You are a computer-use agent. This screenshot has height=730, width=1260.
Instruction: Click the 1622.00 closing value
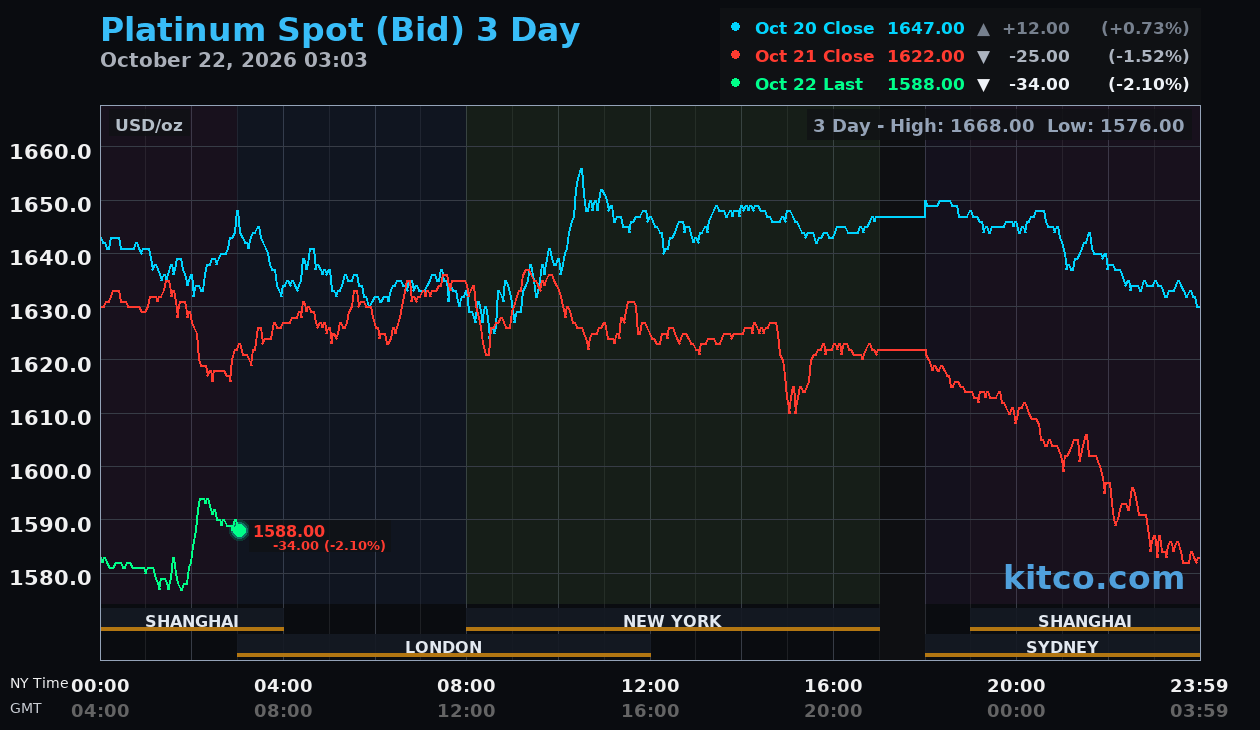point(926,56)
